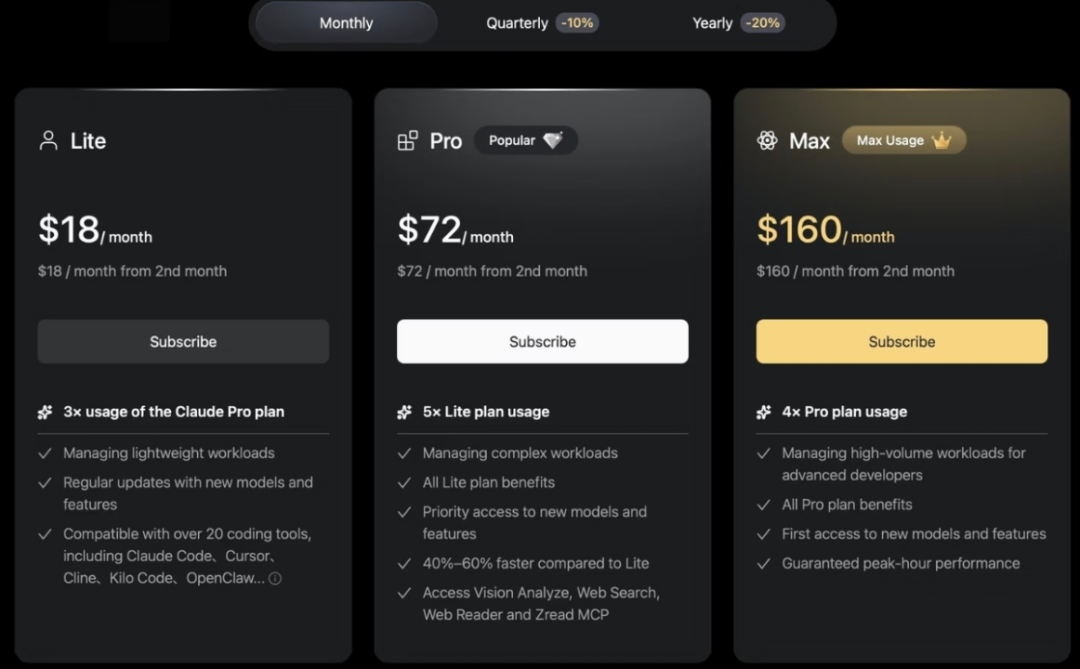This screenshot has width=1080, height=669.
Task: Switch to Yearly billing
Action: [712, 23]
